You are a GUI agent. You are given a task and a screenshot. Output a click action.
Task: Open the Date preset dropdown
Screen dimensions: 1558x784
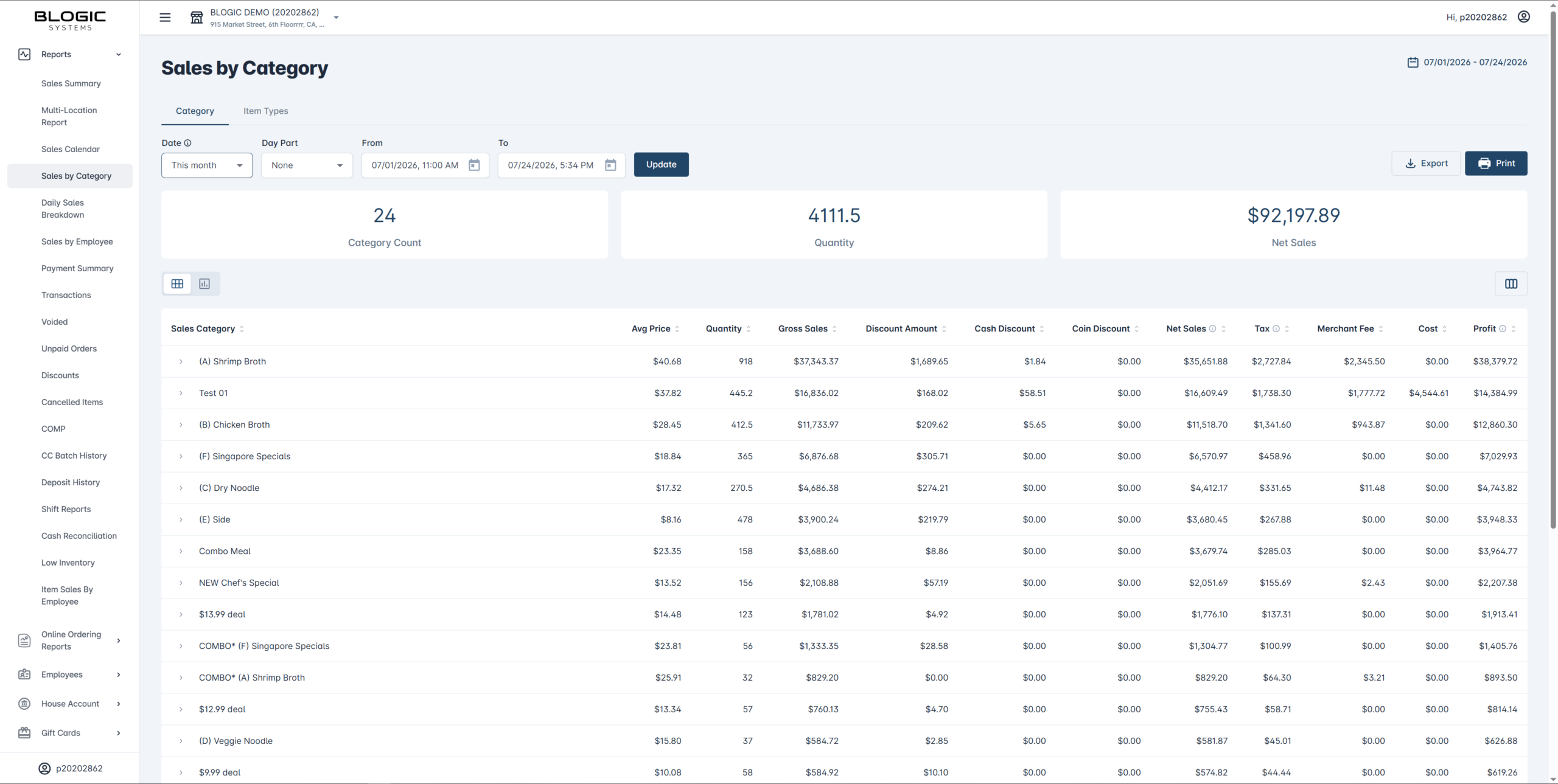(x=207, y=165)
